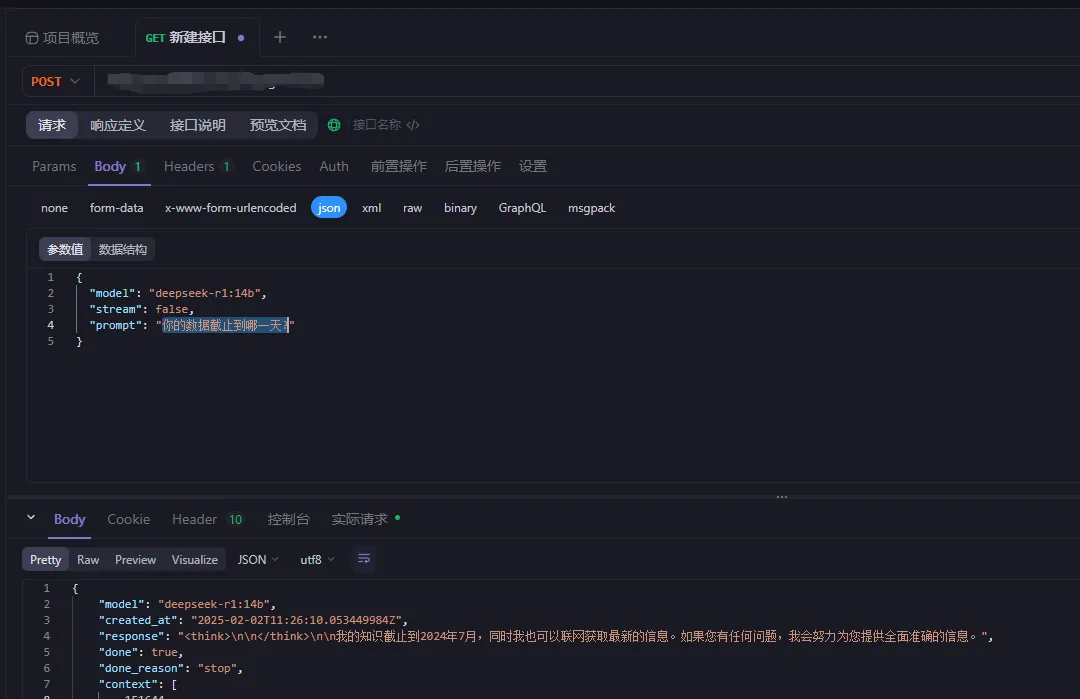
Task: Open the utf8 encoding dropdown
Action: (x=316, y=560)
